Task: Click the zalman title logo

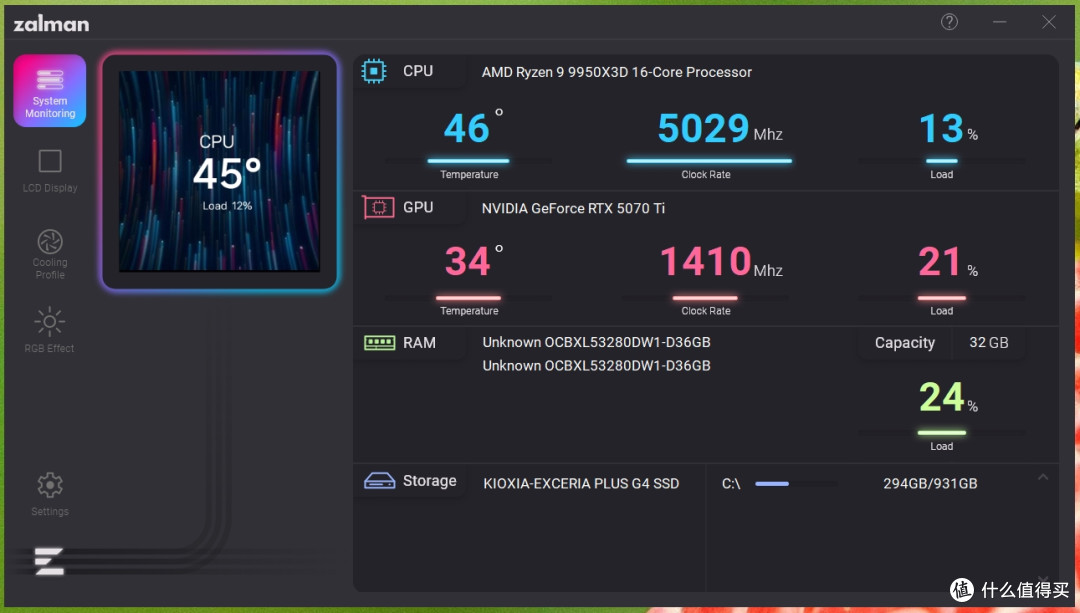Action: tap(52, 24)
